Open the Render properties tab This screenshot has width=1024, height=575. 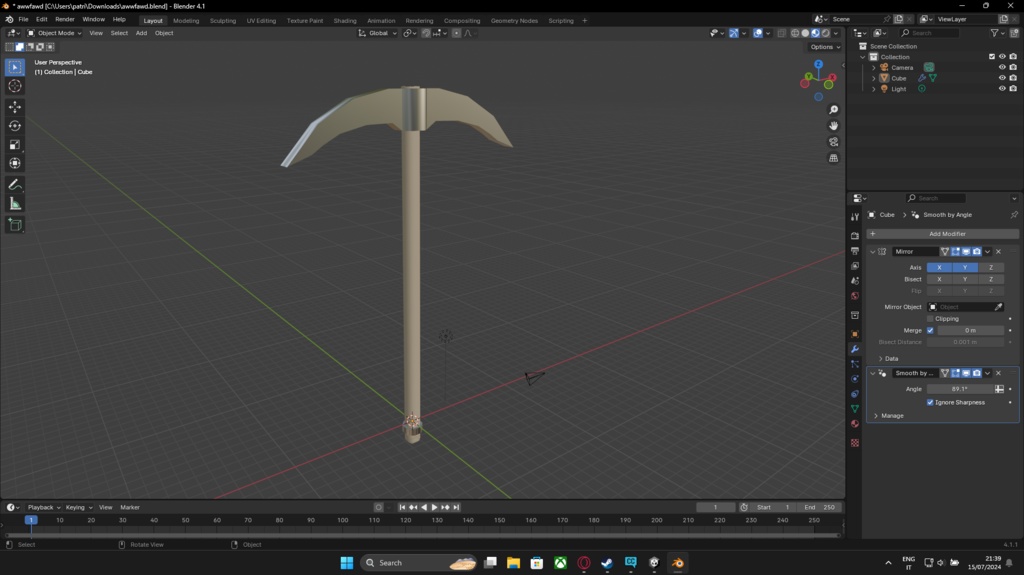coord(855,236)
